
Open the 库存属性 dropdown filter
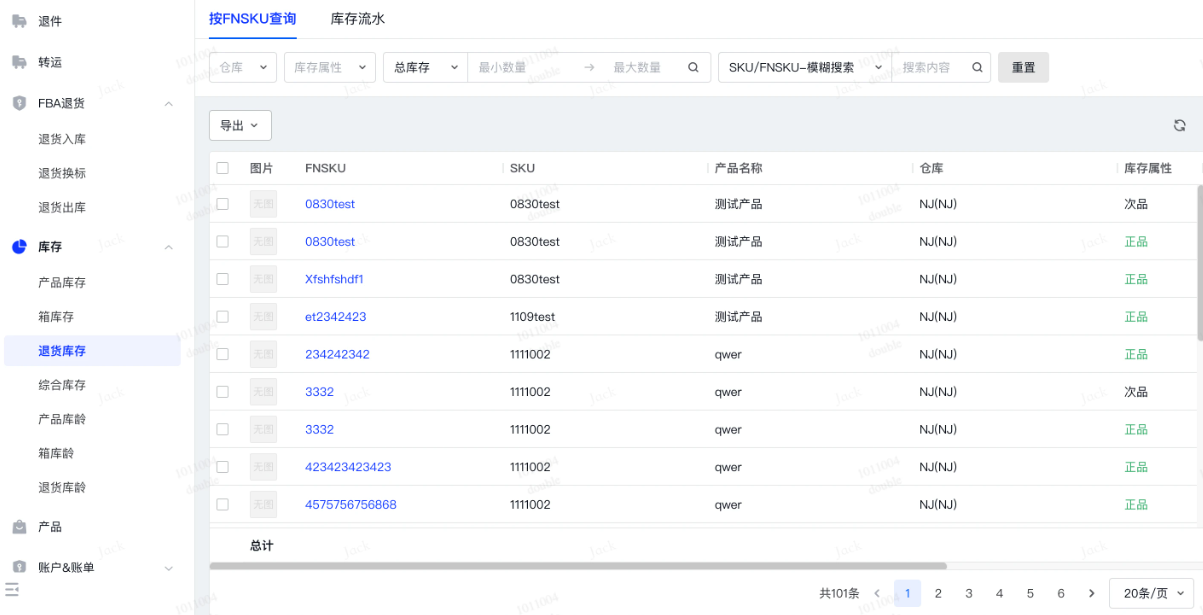[x=329, y=68]
